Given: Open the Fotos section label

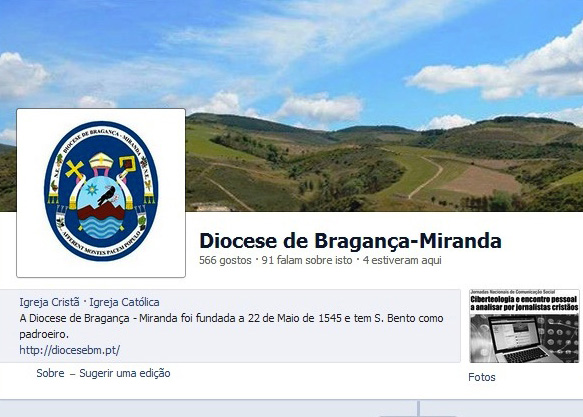Looking at the screenshot, I should (482, 377).
